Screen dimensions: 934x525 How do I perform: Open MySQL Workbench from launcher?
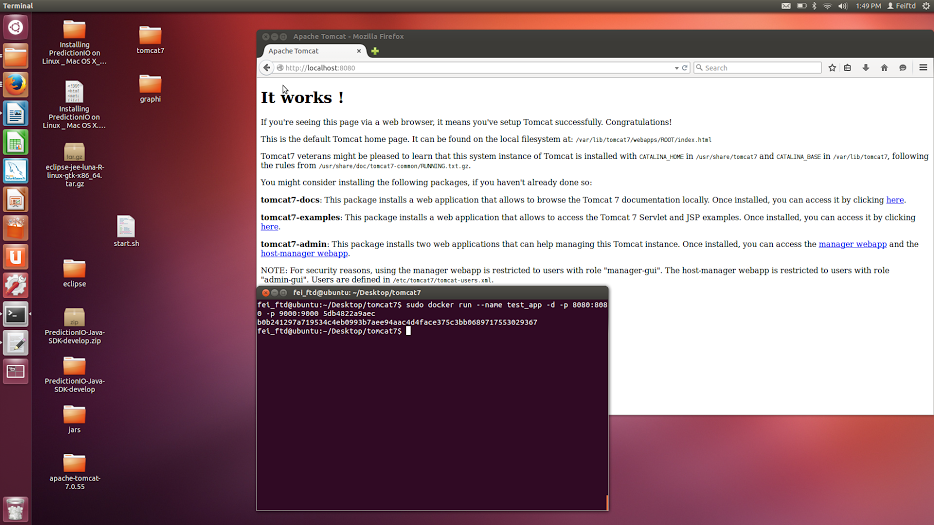[15, 171]
